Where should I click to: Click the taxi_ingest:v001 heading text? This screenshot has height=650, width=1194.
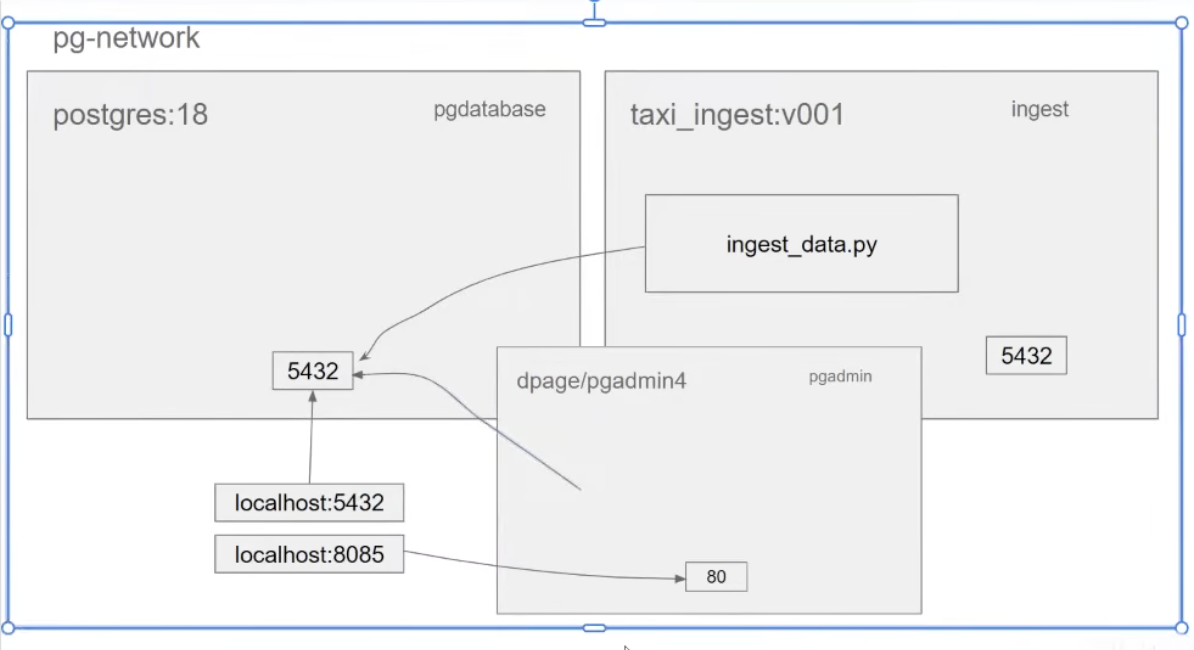737,115
